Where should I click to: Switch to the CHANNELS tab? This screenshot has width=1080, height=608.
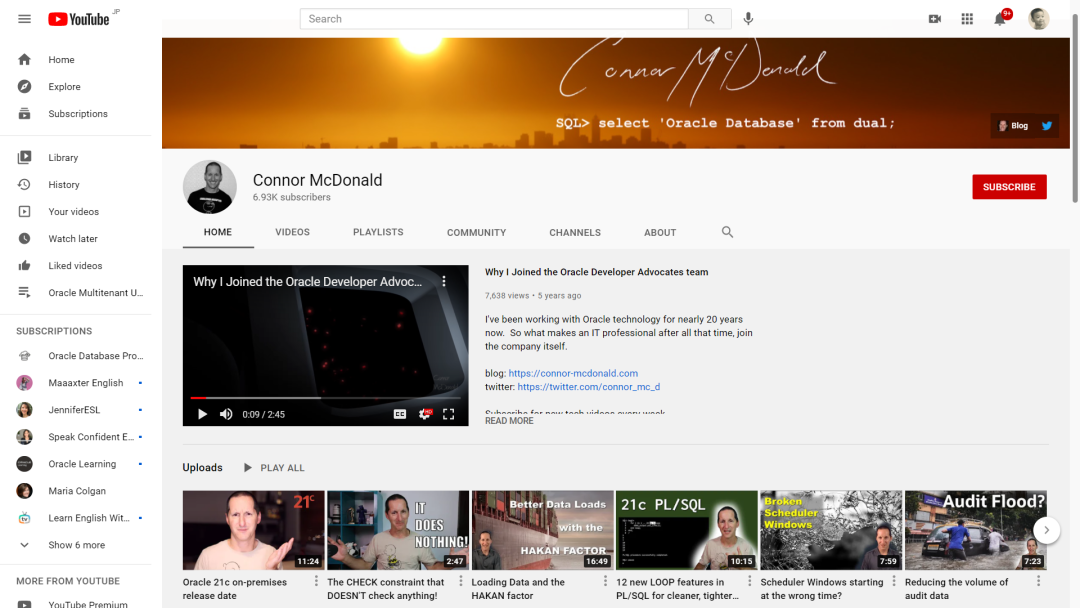coord(575,233)
